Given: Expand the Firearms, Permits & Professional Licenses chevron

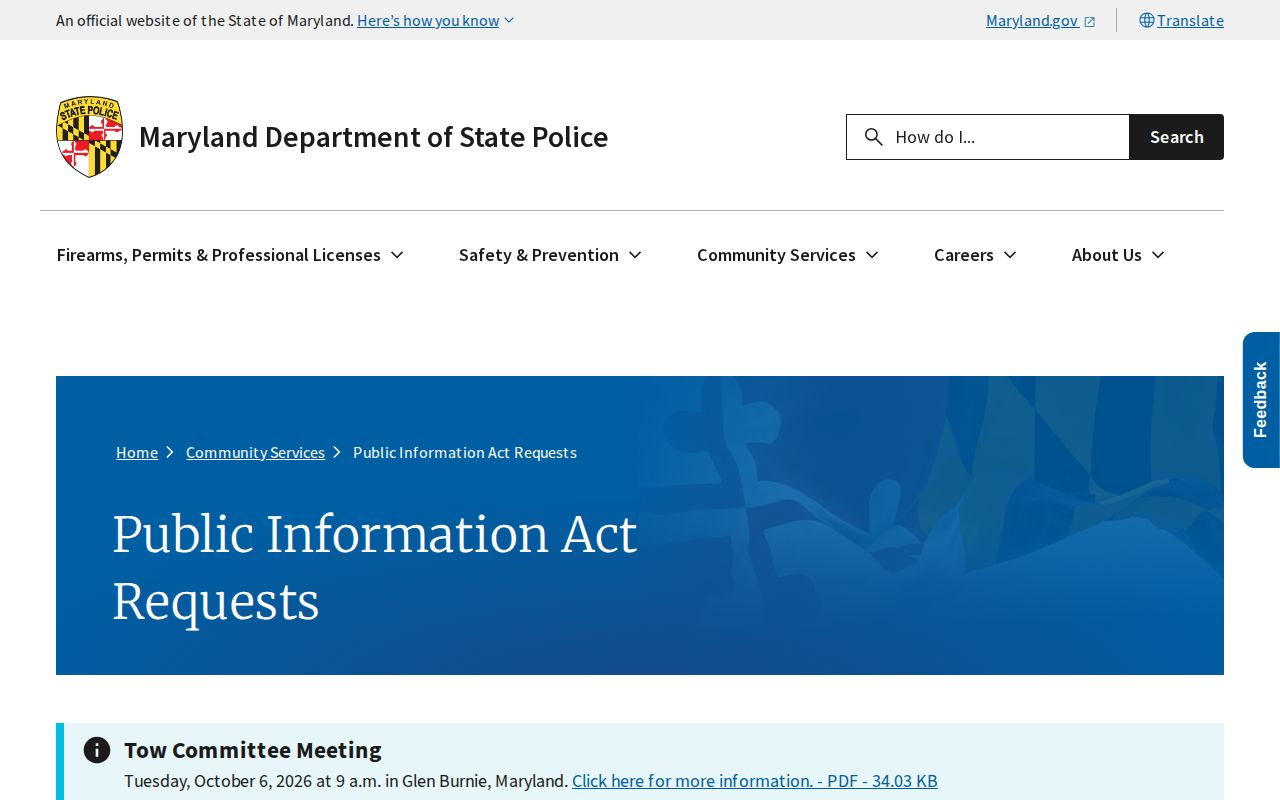Looking at the screenshot, I should pyautogui.click(x=397, y=255).
